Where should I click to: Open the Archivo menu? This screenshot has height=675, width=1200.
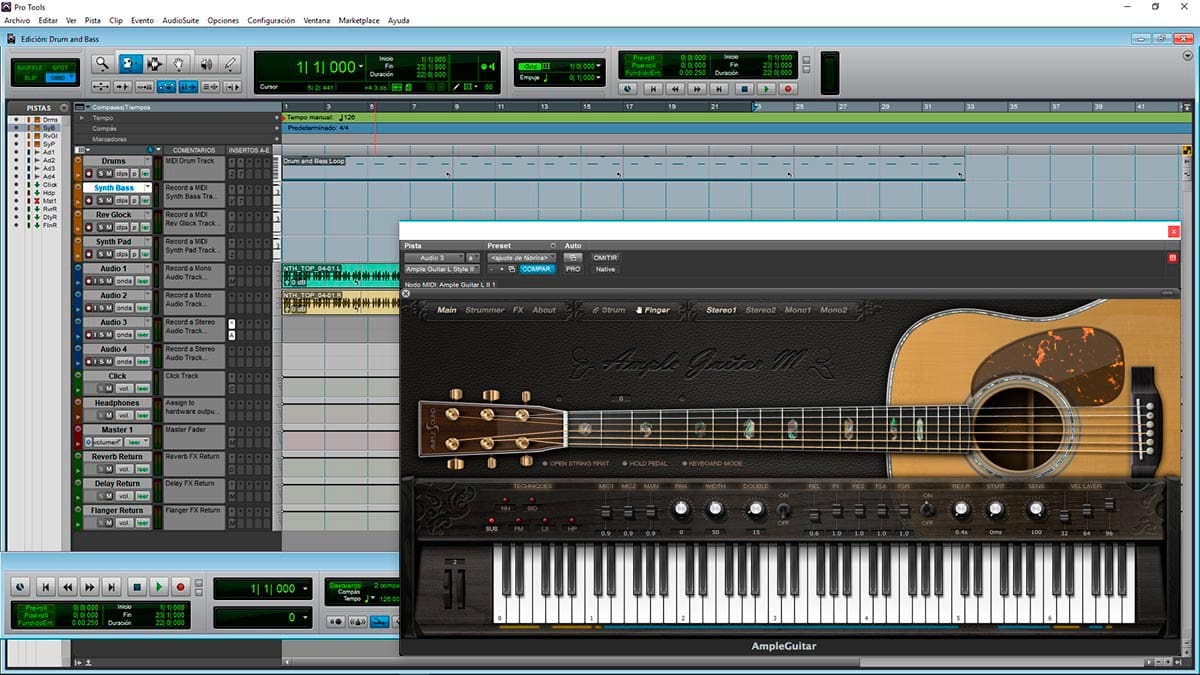[18, 20]
